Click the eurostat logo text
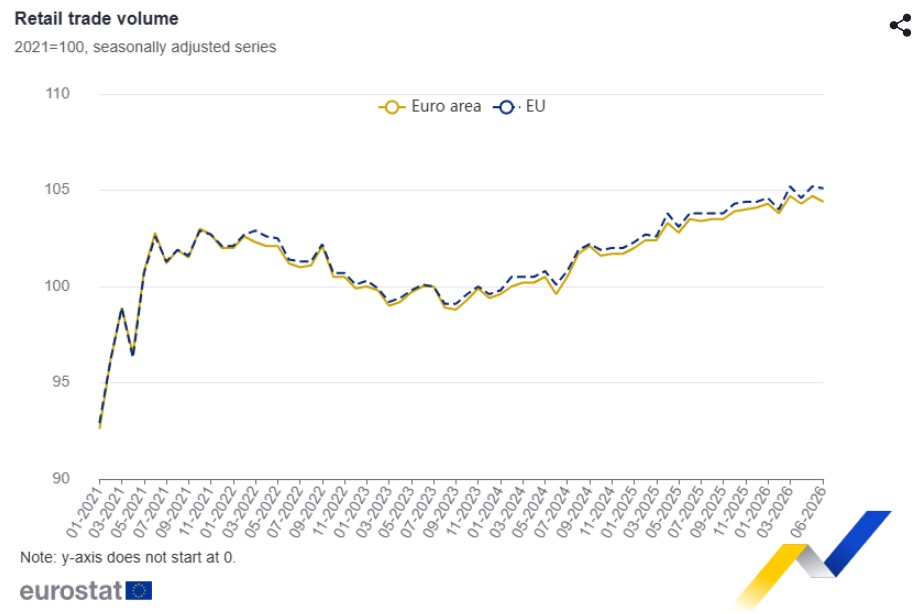The width and height of the screenshot is (920, 614). tap(71, 591)
